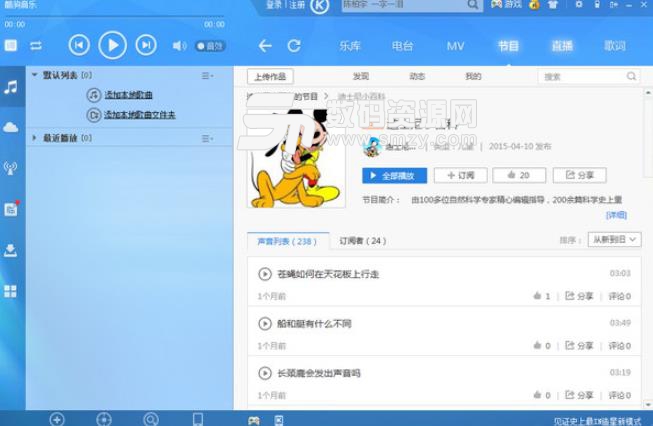The height and width of the screenshot is (426, 653).
Task: Open the 乐库 tab
Action: click(x=350, y=46)
